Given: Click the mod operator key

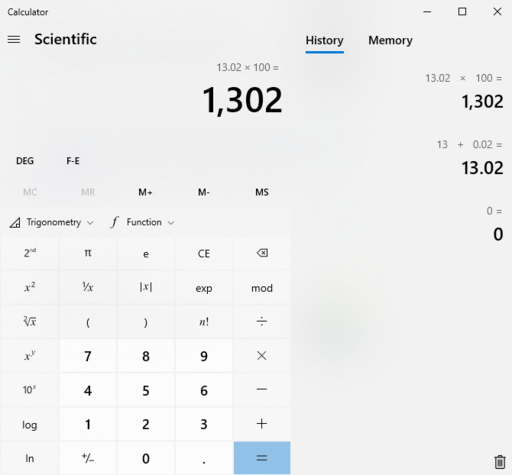Looking at the screenshot, I should [x=262, y=287].
